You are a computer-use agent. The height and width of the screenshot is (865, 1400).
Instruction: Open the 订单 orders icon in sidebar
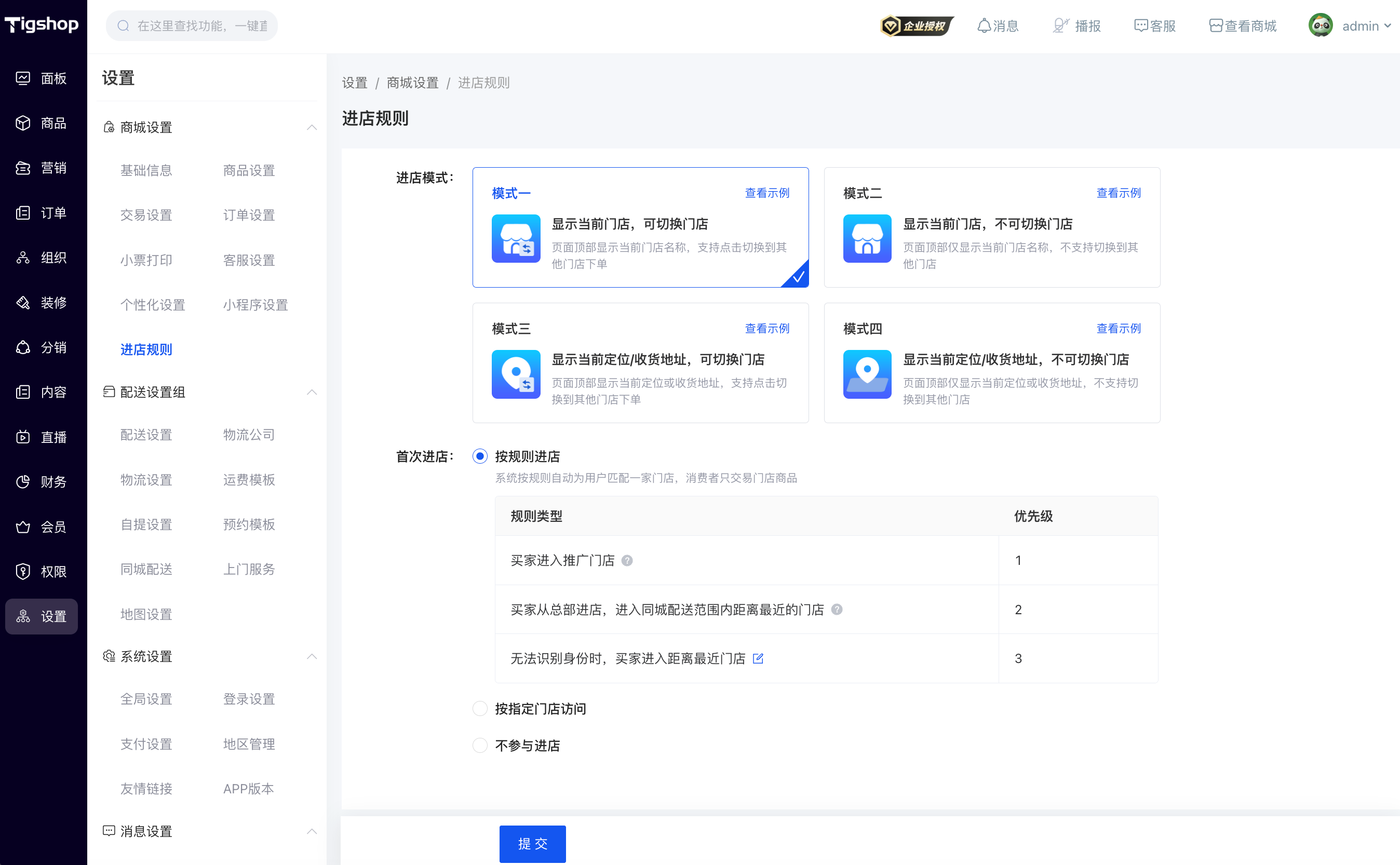coord(23,213)
